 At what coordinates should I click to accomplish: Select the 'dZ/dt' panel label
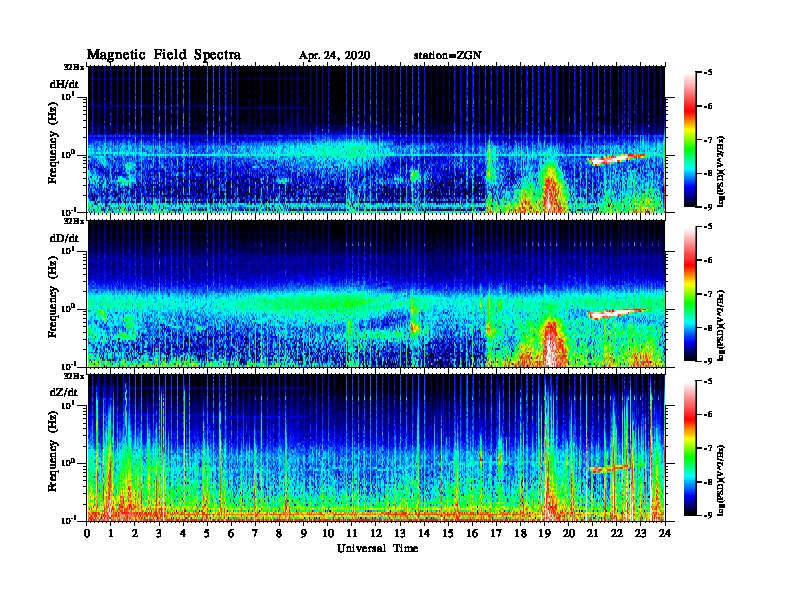coord(64,392)
